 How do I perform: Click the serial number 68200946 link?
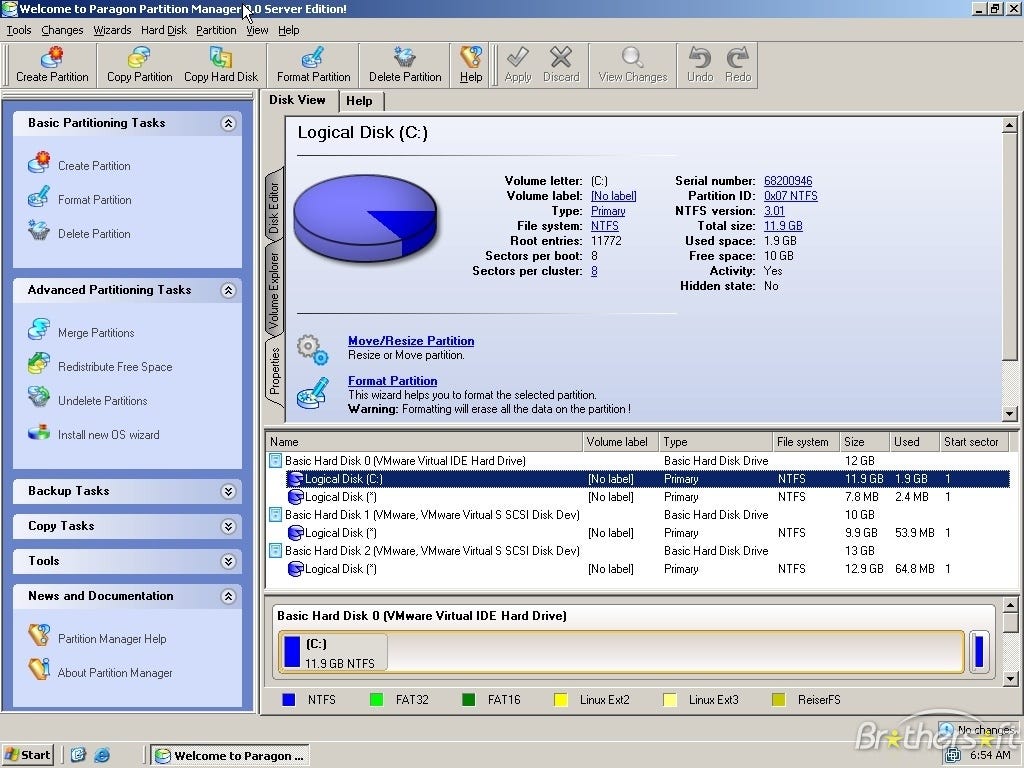(788, 181)
